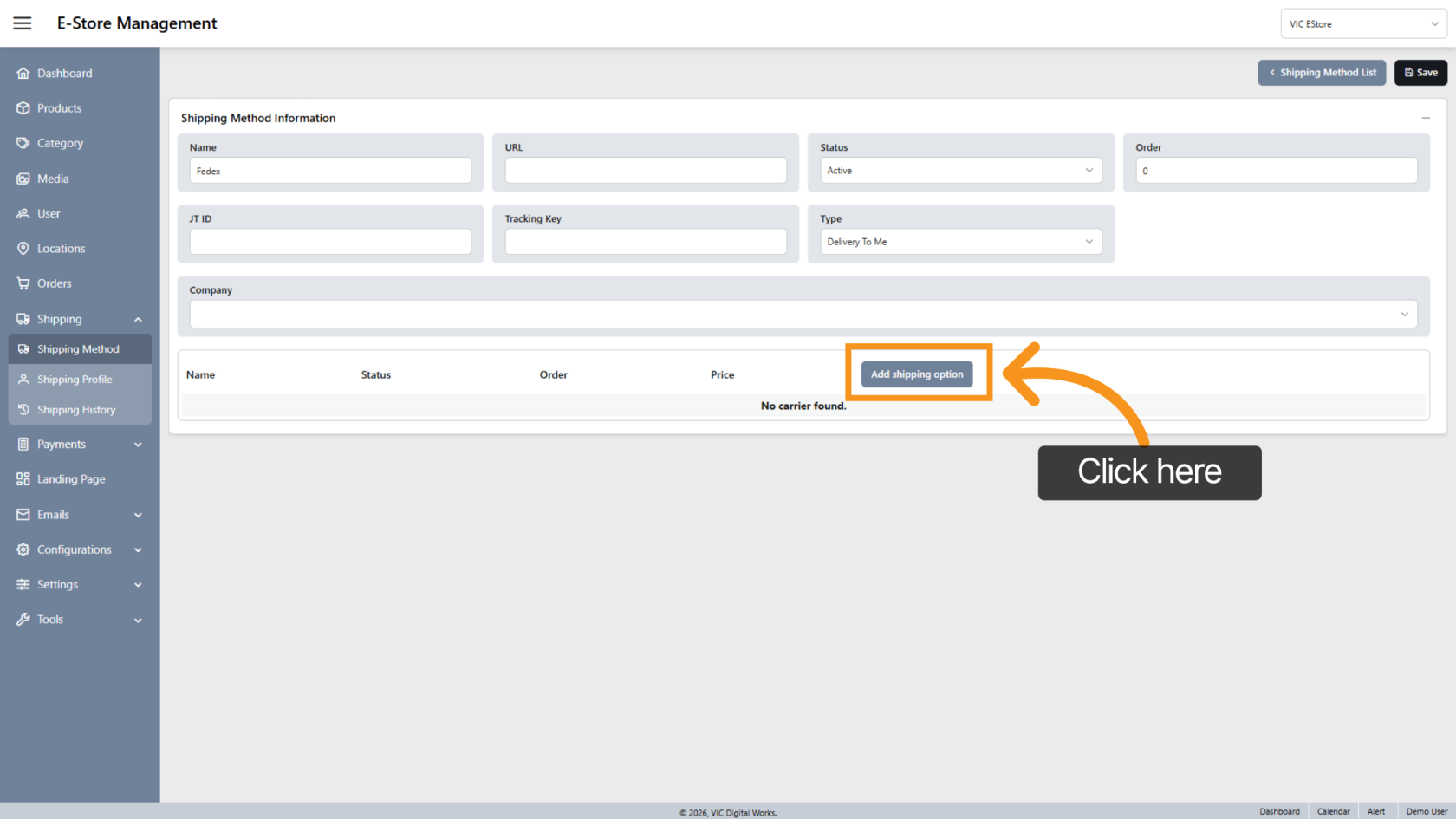Click the Tracking Key input field
1456x819 pixels.
(x=646, y=242)
